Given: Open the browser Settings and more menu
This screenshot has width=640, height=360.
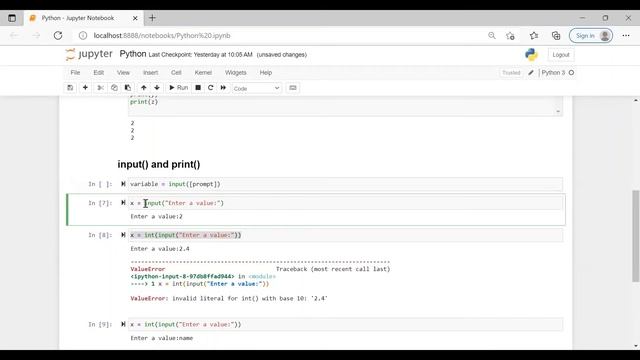Looking at the screenshot, I should pos(626,36).
